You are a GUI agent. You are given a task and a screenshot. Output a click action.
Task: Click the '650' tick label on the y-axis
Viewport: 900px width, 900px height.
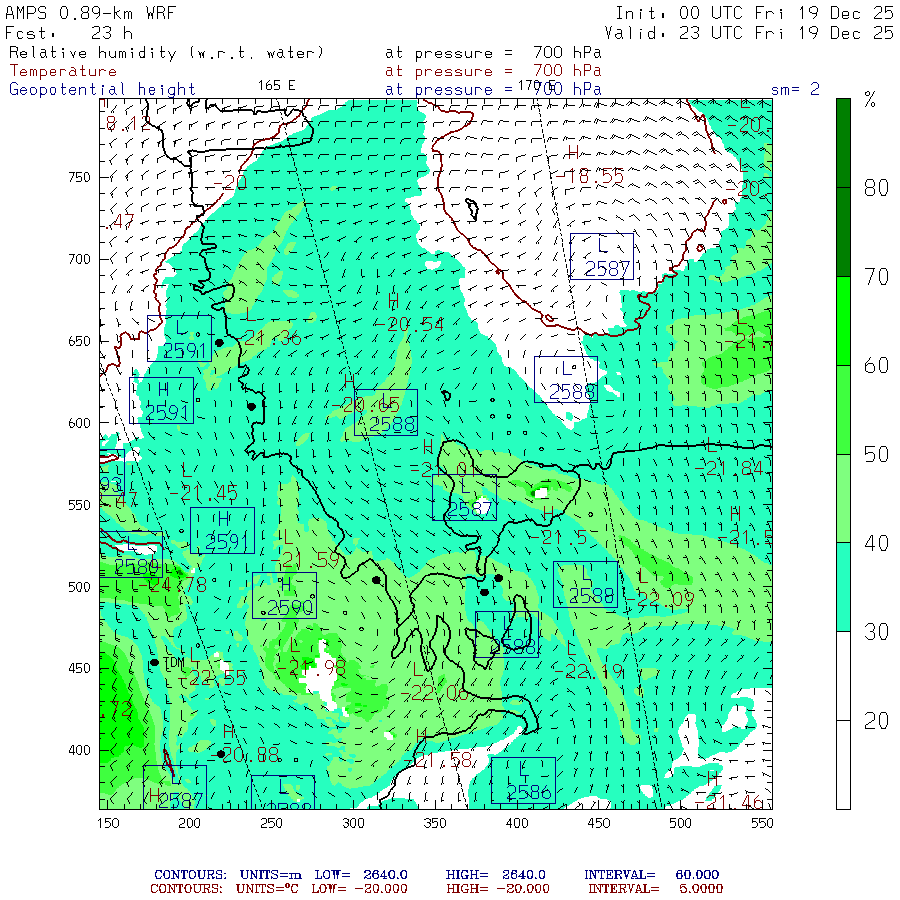pyautogui.click(x=79, y=341)
